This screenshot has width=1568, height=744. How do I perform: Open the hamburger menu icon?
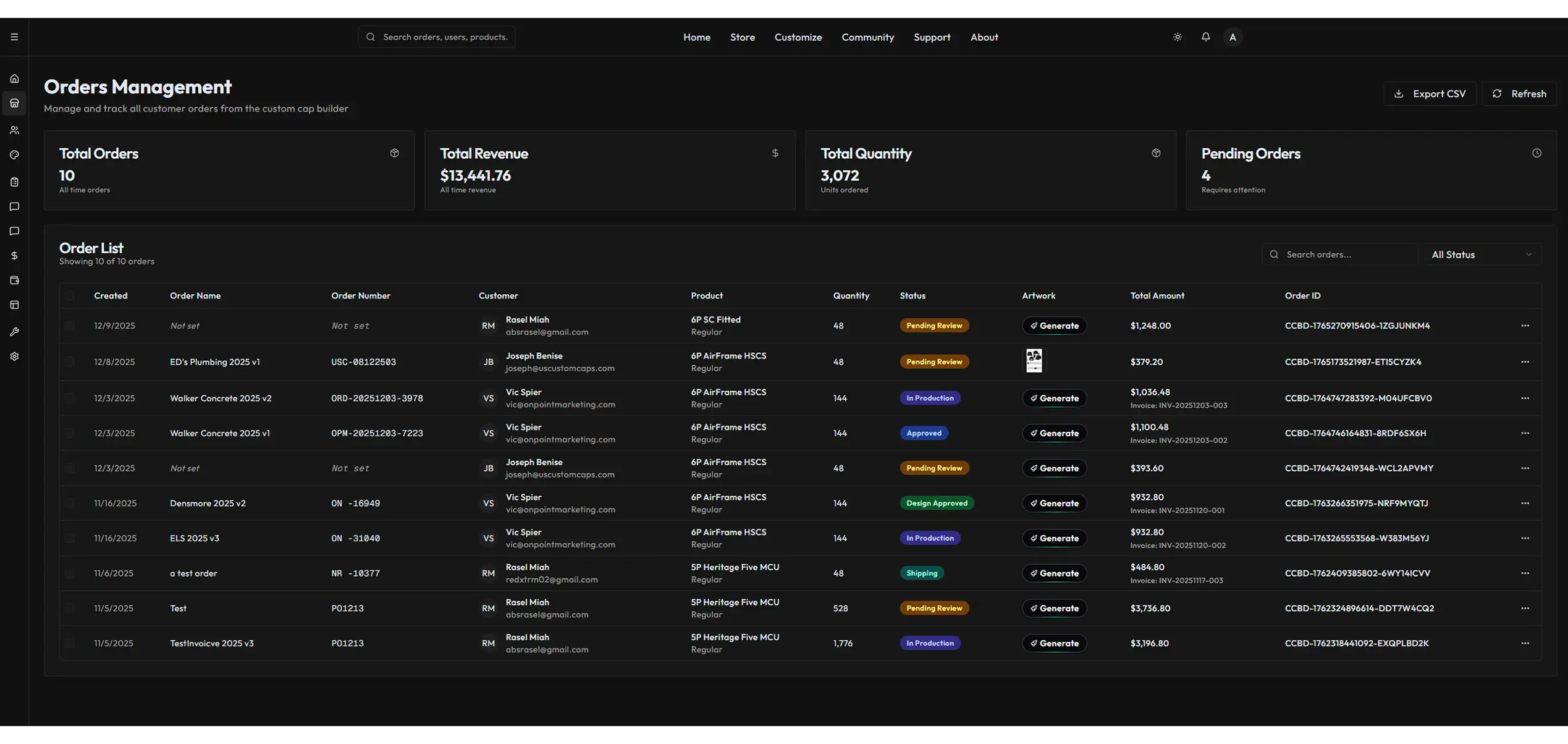click(14, 37)
